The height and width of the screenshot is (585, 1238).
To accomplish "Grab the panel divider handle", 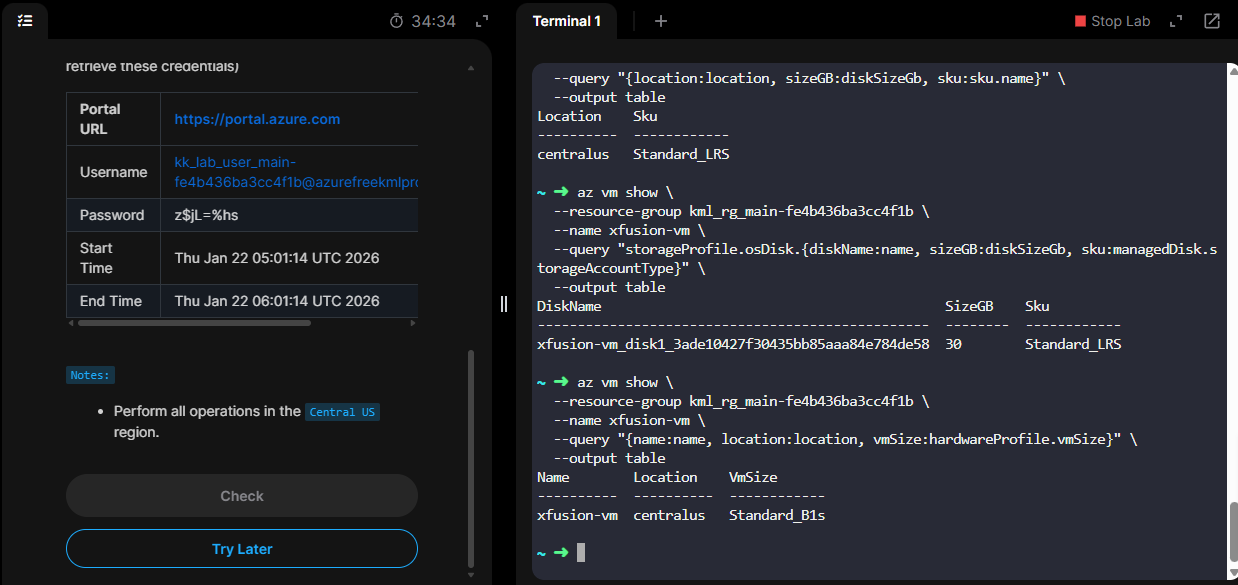I will [504, 304].
